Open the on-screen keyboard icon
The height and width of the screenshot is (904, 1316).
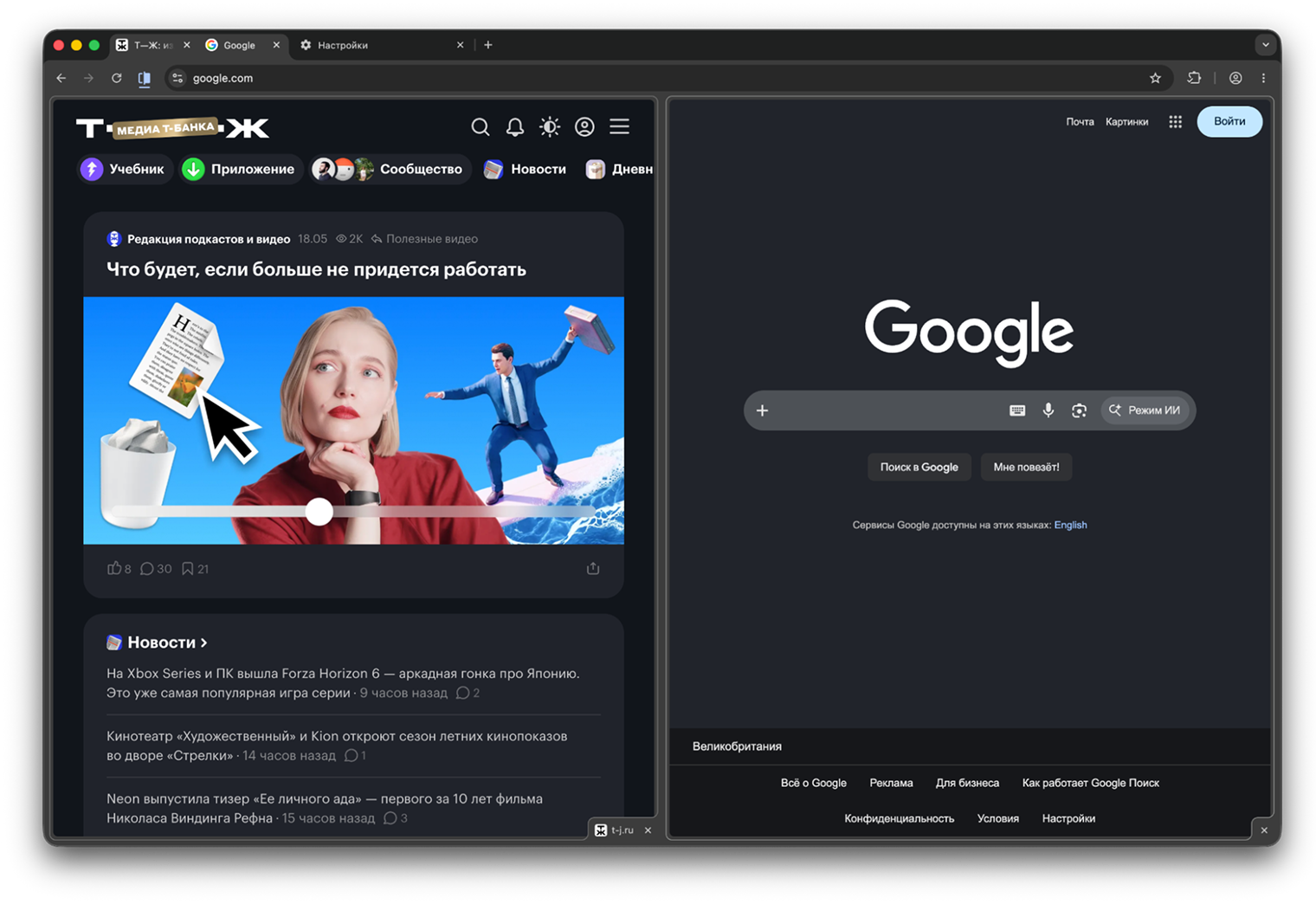(x=1017, y=410)
